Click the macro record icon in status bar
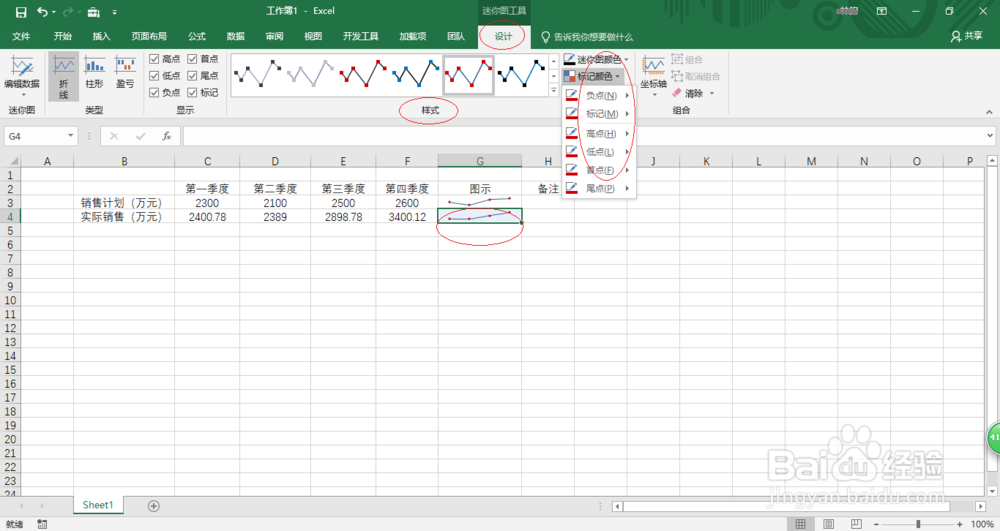1000x531 pixels. click(x=42, y=524)
